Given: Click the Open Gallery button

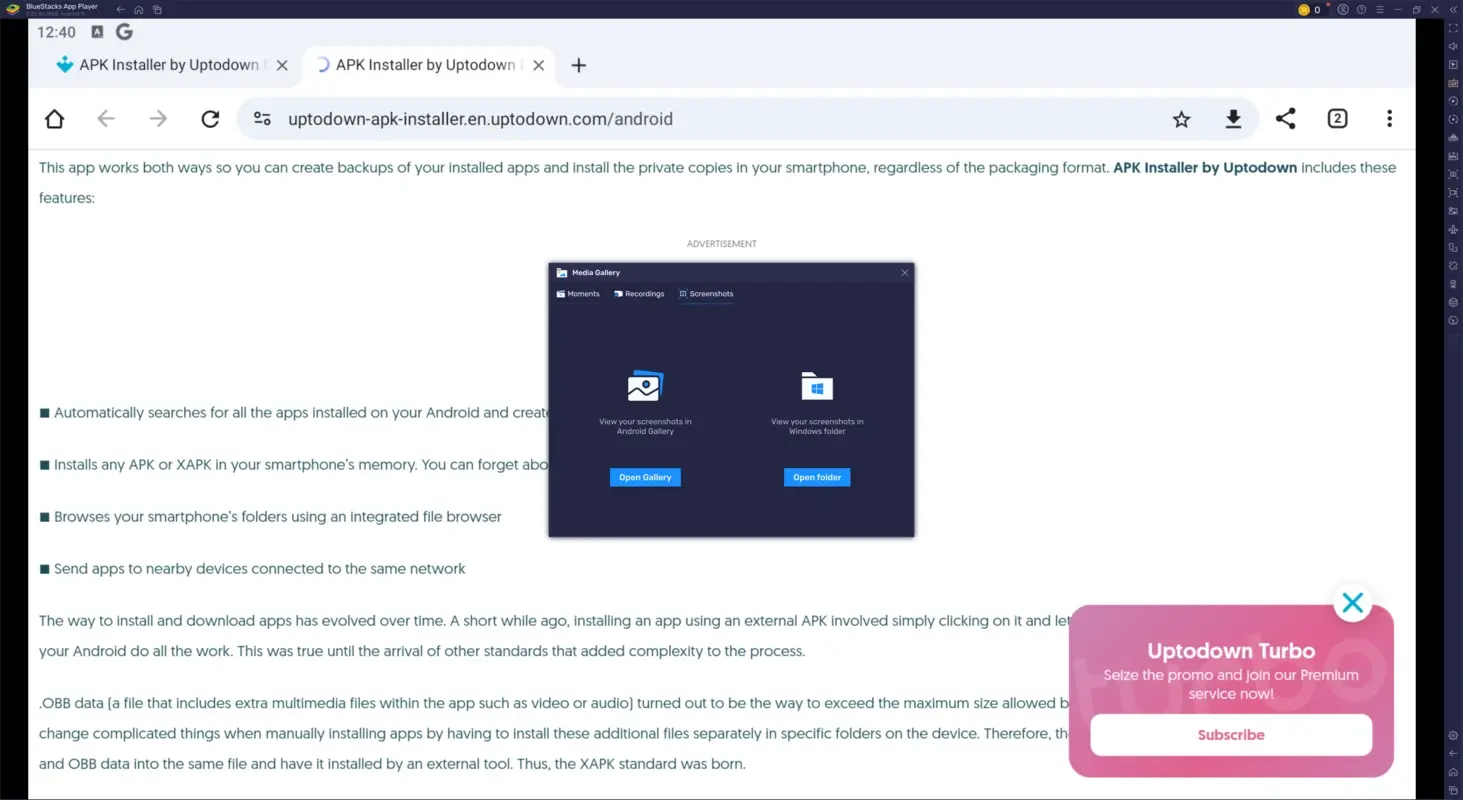Looking at the screenshot, I should [x=644, y=477].
